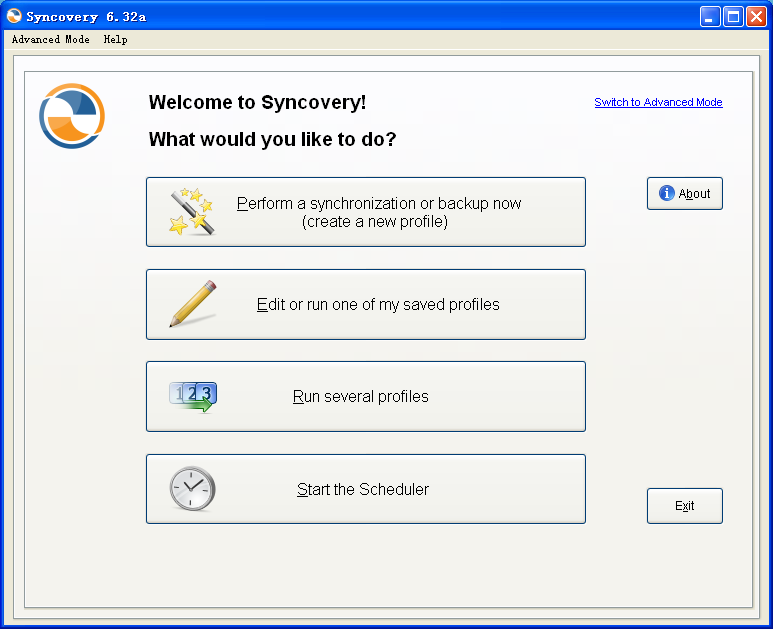This screenshot has width=773, height=629.
Task: Click the clock scheduler icon
Action: (192, 489)
